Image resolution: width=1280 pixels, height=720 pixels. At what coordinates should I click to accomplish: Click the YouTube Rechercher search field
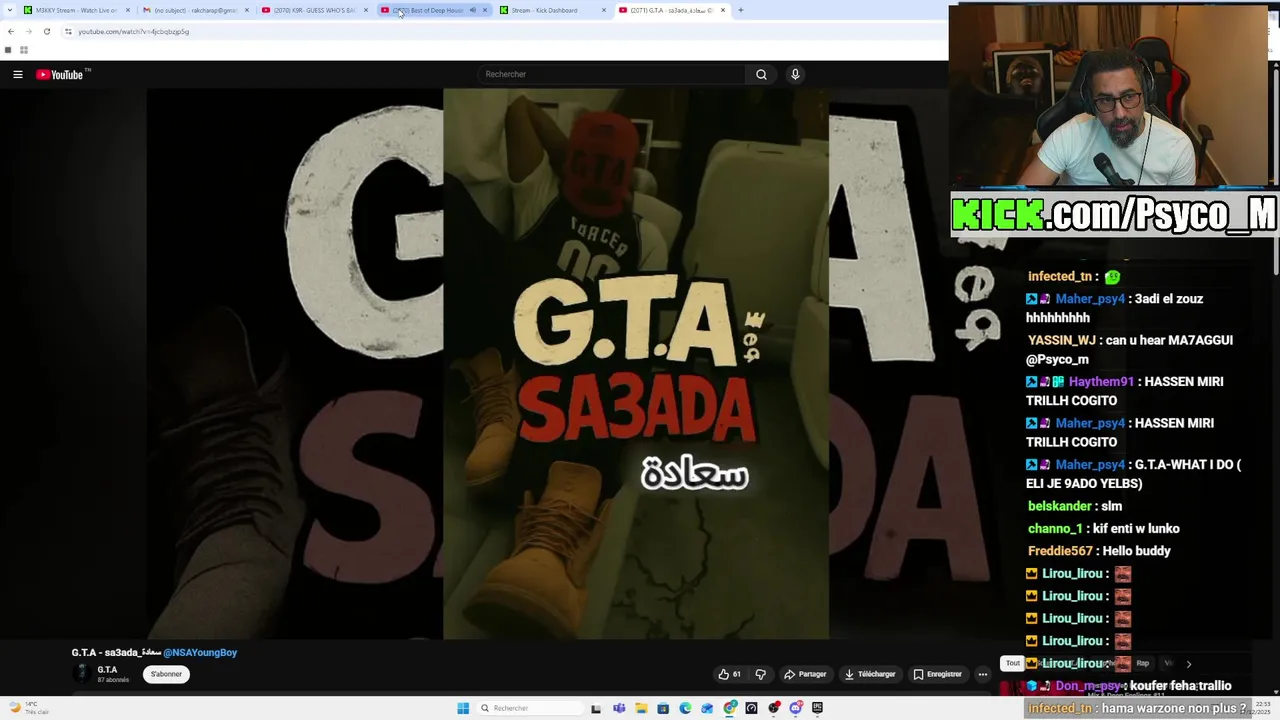(x=612, y=74)
